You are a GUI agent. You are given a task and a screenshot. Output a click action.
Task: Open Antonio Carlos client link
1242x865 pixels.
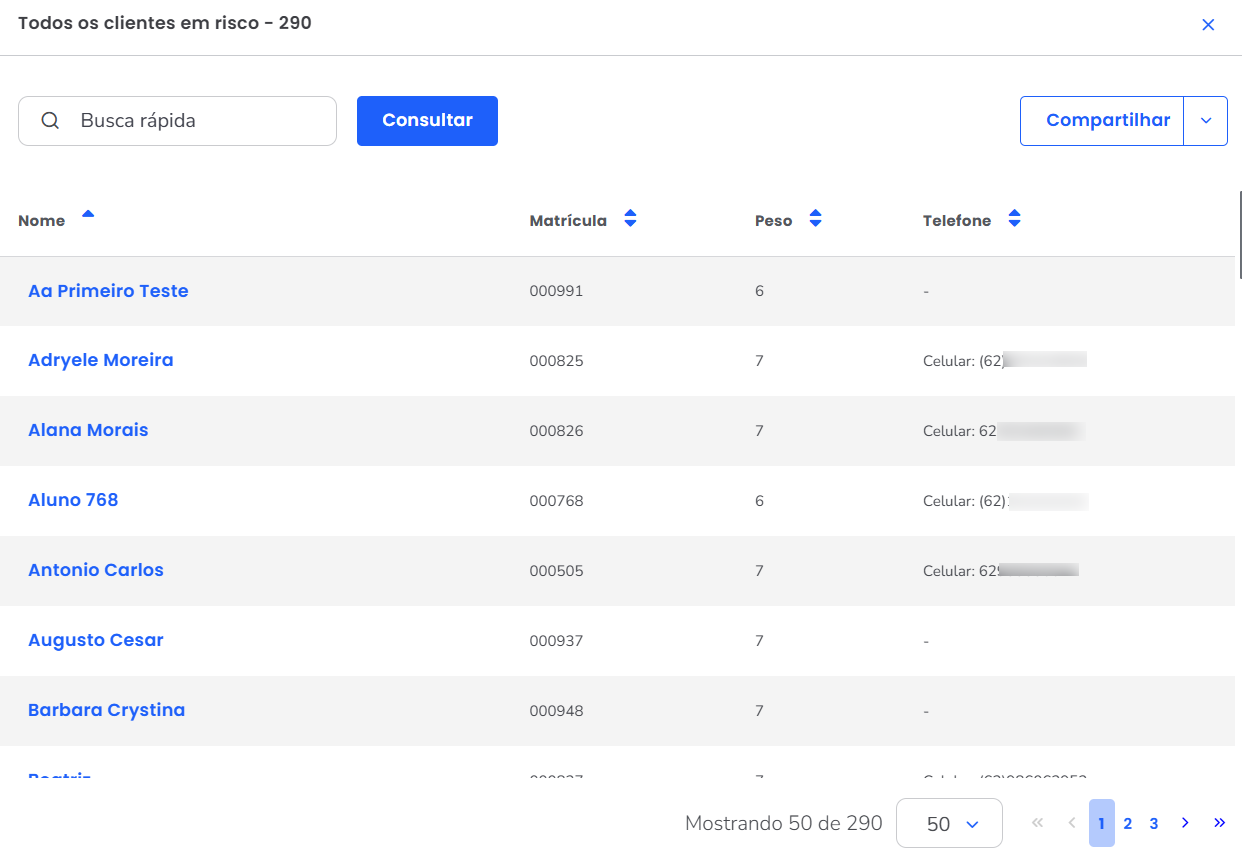tap(96, 570)
